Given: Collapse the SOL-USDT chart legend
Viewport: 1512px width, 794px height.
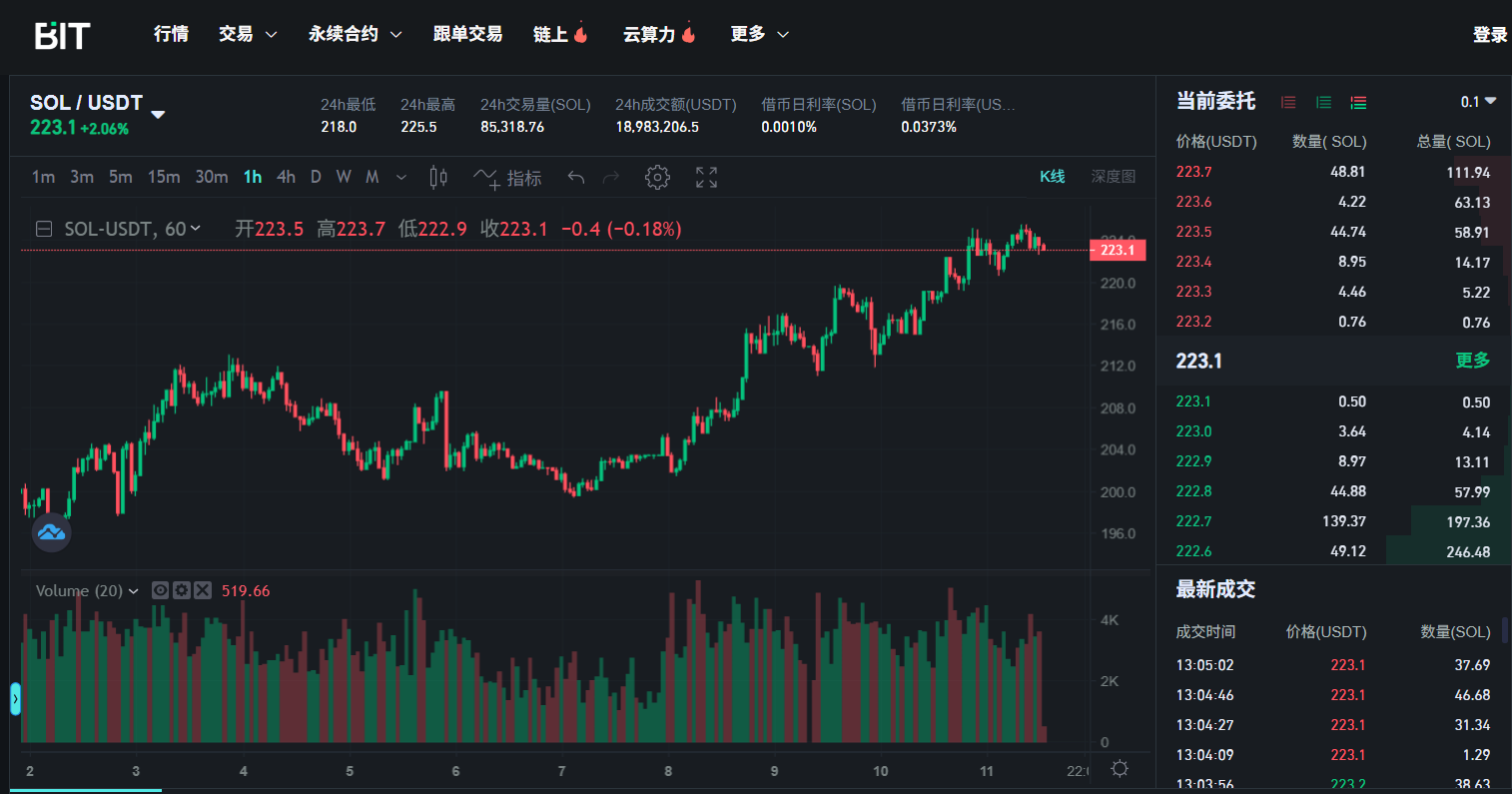Looking at the screenshot, I should point(44,229).
